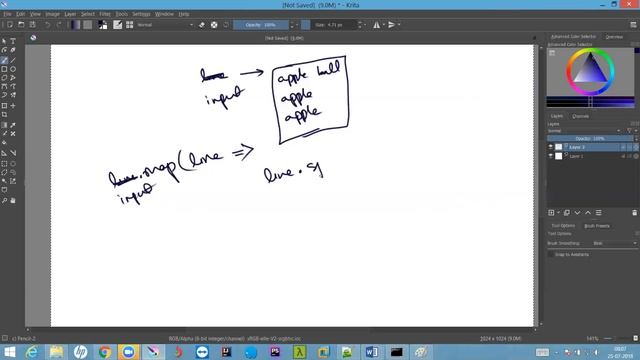
Task: Click the Redo arrow in toolbar
Action: 59,25
